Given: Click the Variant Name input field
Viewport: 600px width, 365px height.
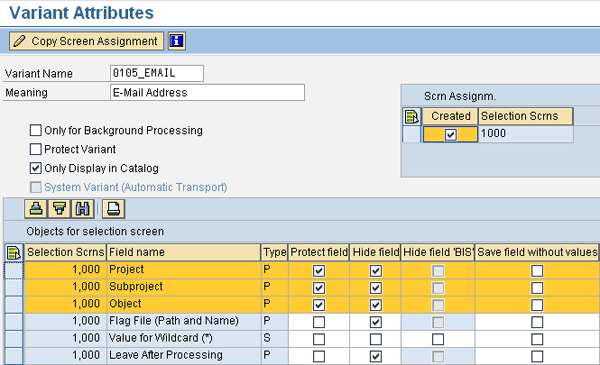Looking at the screenshot, I should (x=157, y=73).
